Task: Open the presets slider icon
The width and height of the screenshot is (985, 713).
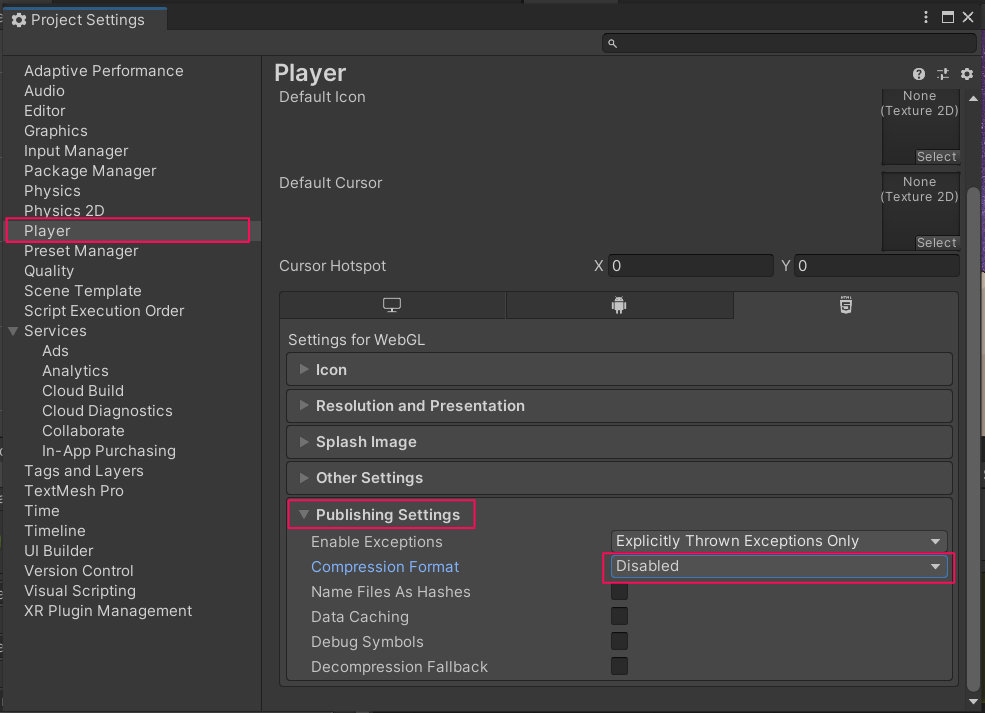Action: click(942, 74)
